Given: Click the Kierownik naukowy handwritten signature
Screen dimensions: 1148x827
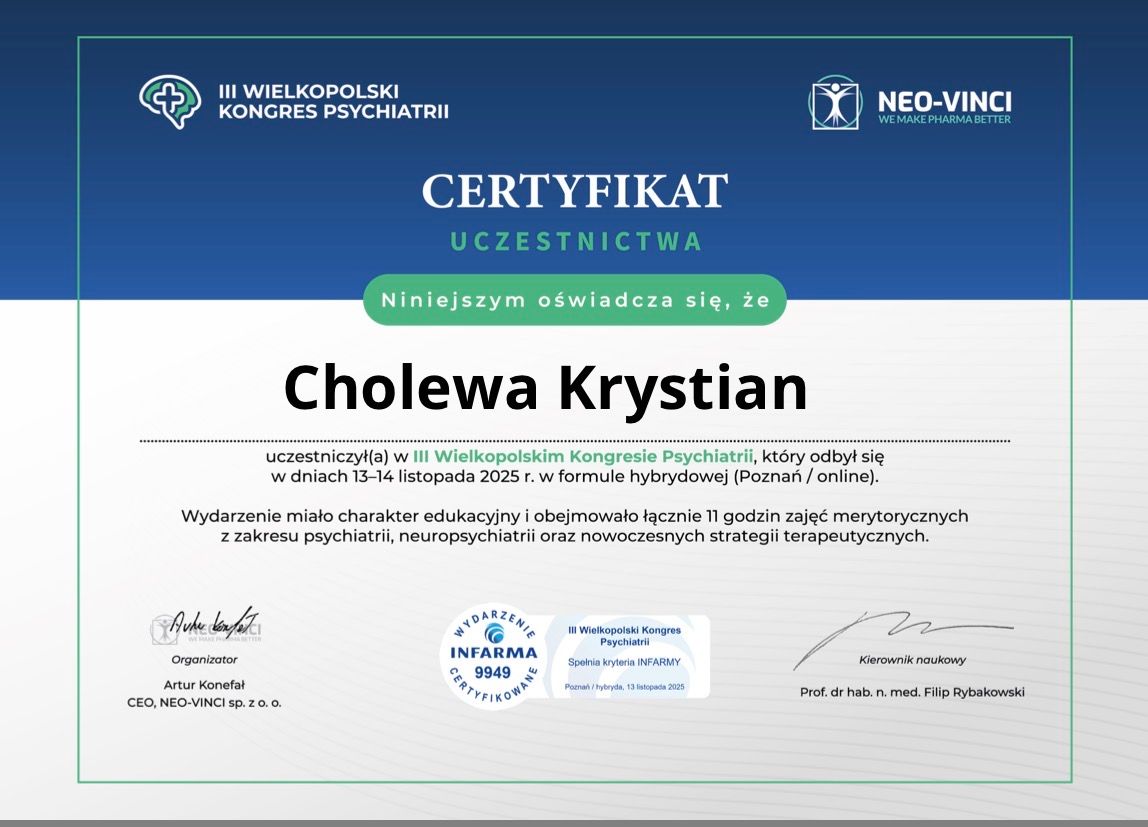Looking at the screenshot, I should (900, 631).
